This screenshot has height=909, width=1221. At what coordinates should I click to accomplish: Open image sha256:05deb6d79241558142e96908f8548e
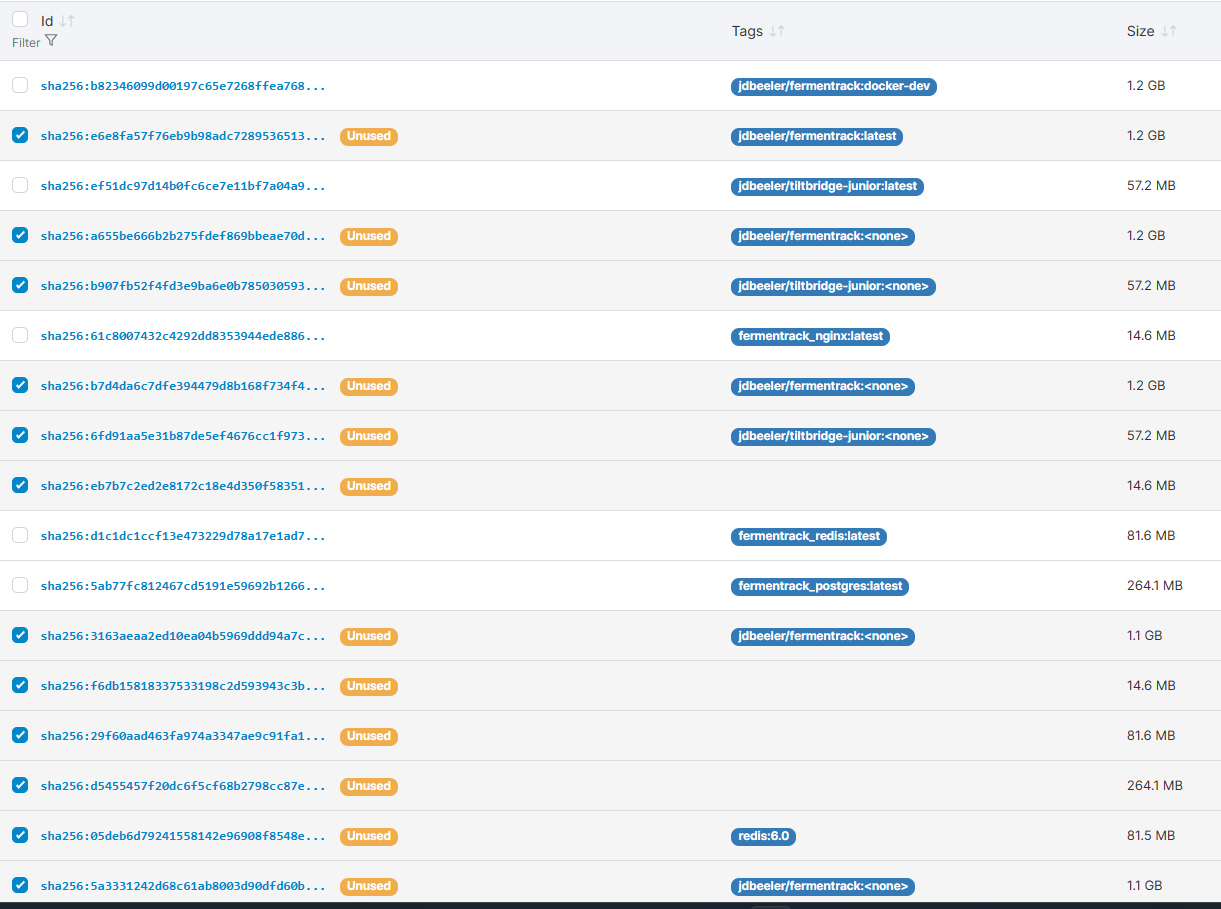click(x=183, y=836)
